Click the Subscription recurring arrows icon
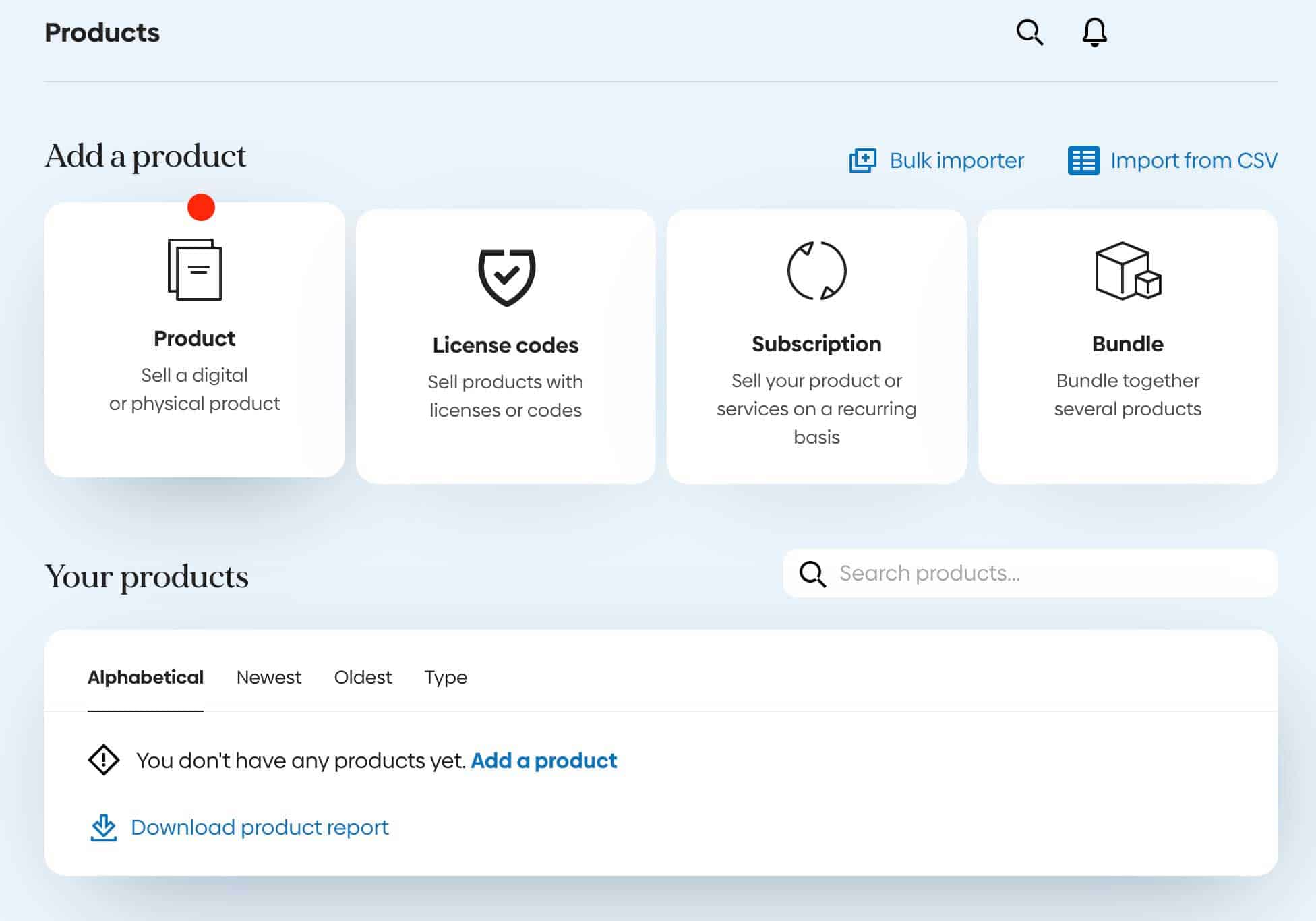Viewport: 1316px width, 921px height. coord(816,270)
